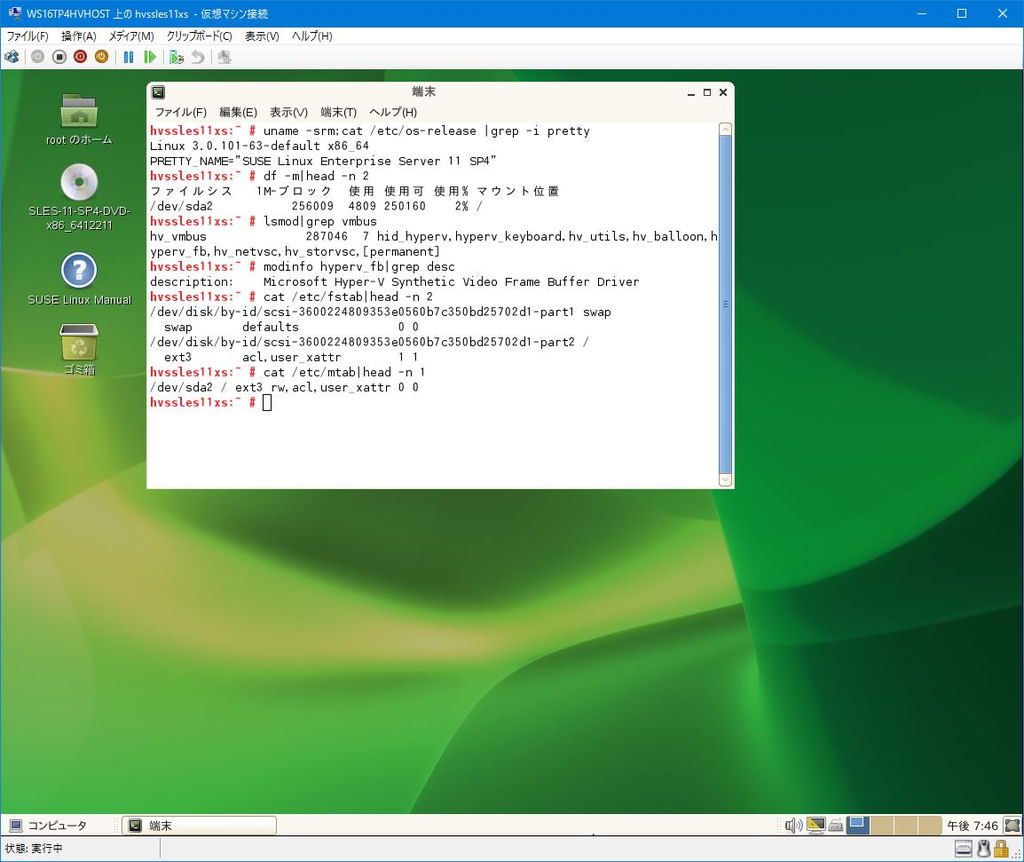Select the SLES-11-SP4-DVD disc desktop icon

(79, 198)
